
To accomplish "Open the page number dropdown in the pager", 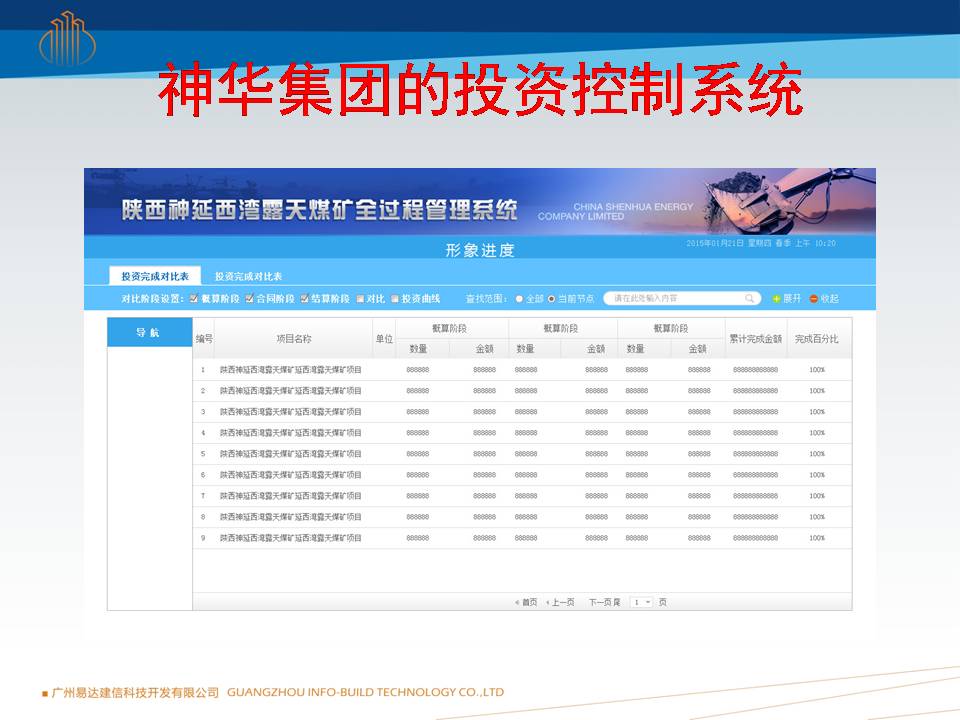I will (642, 602).
